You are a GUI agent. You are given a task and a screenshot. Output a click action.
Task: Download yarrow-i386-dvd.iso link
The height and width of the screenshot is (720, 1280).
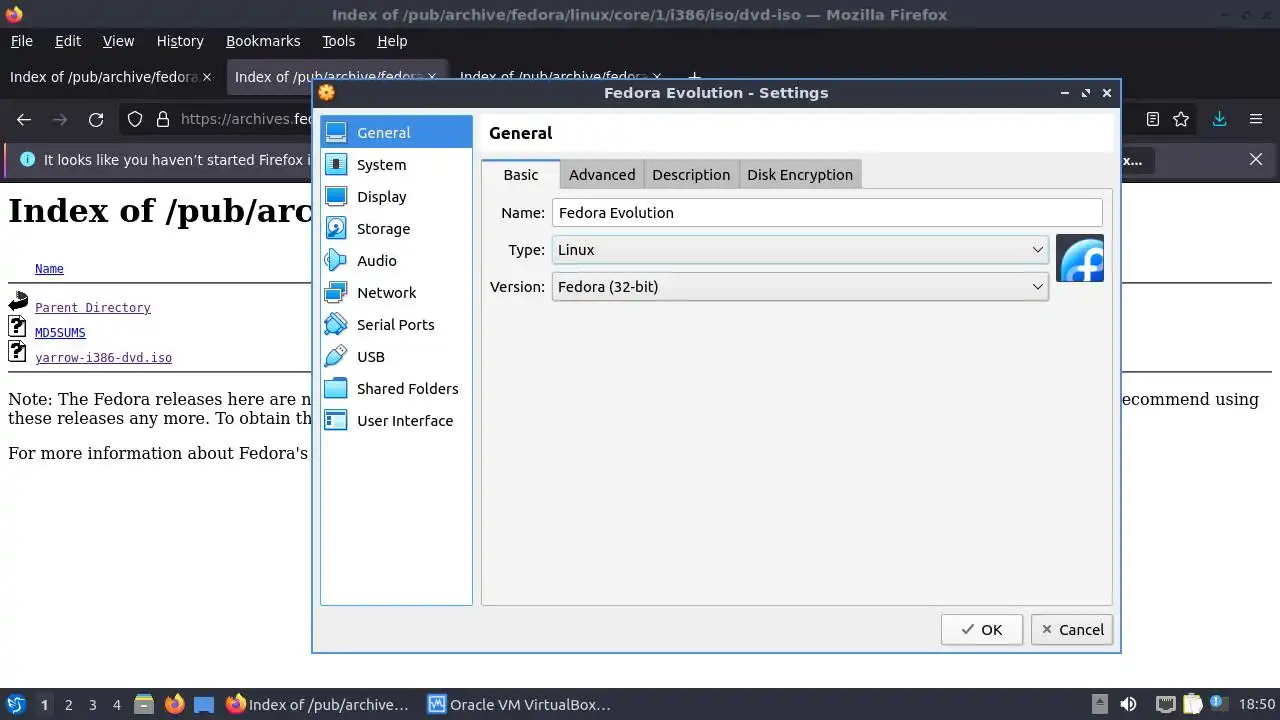coord(103,358)
